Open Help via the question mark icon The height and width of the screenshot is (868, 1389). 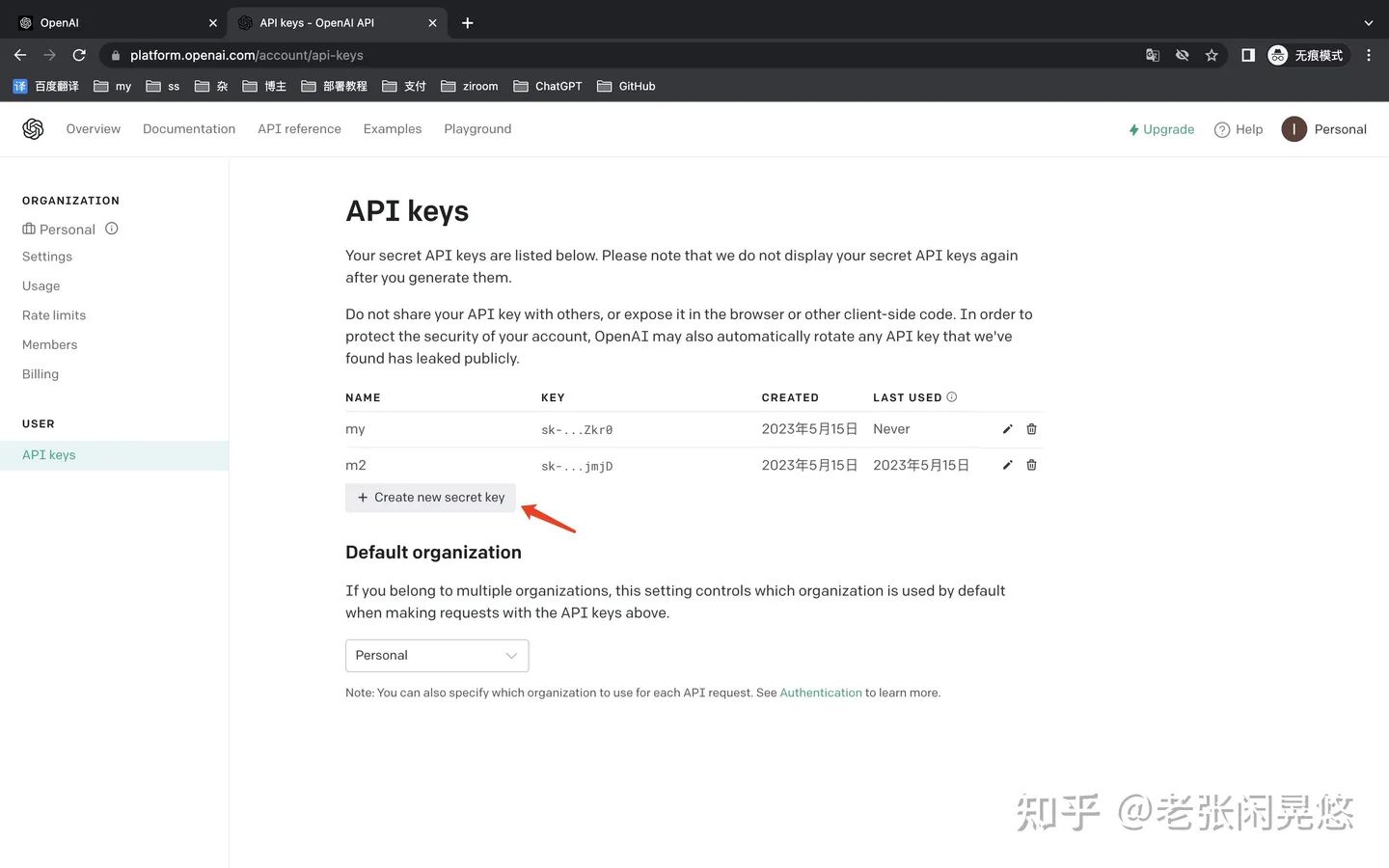(1222, 128)
